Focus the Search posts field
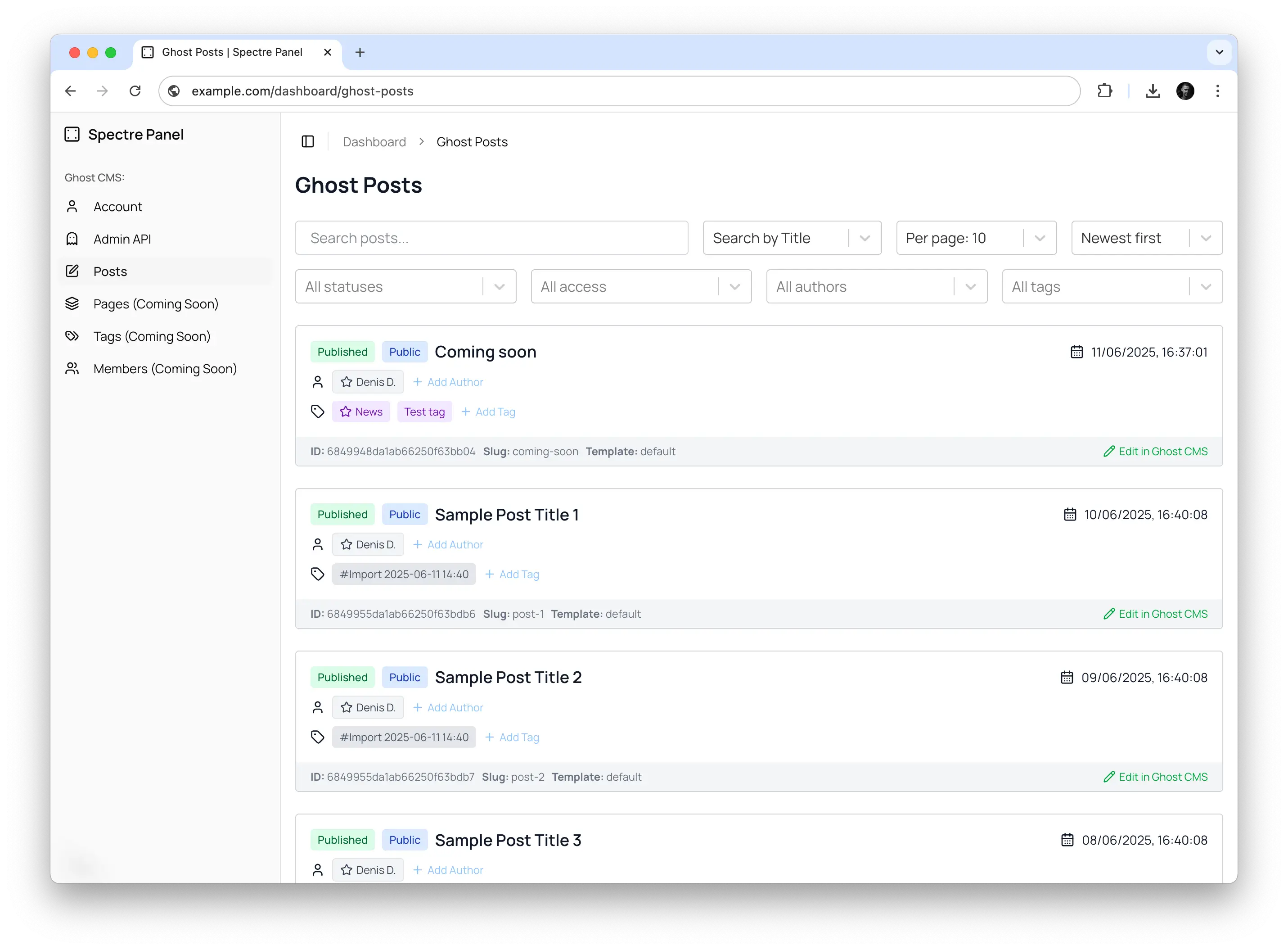This screenshot has height=950, width=1288. pos(491,238)
